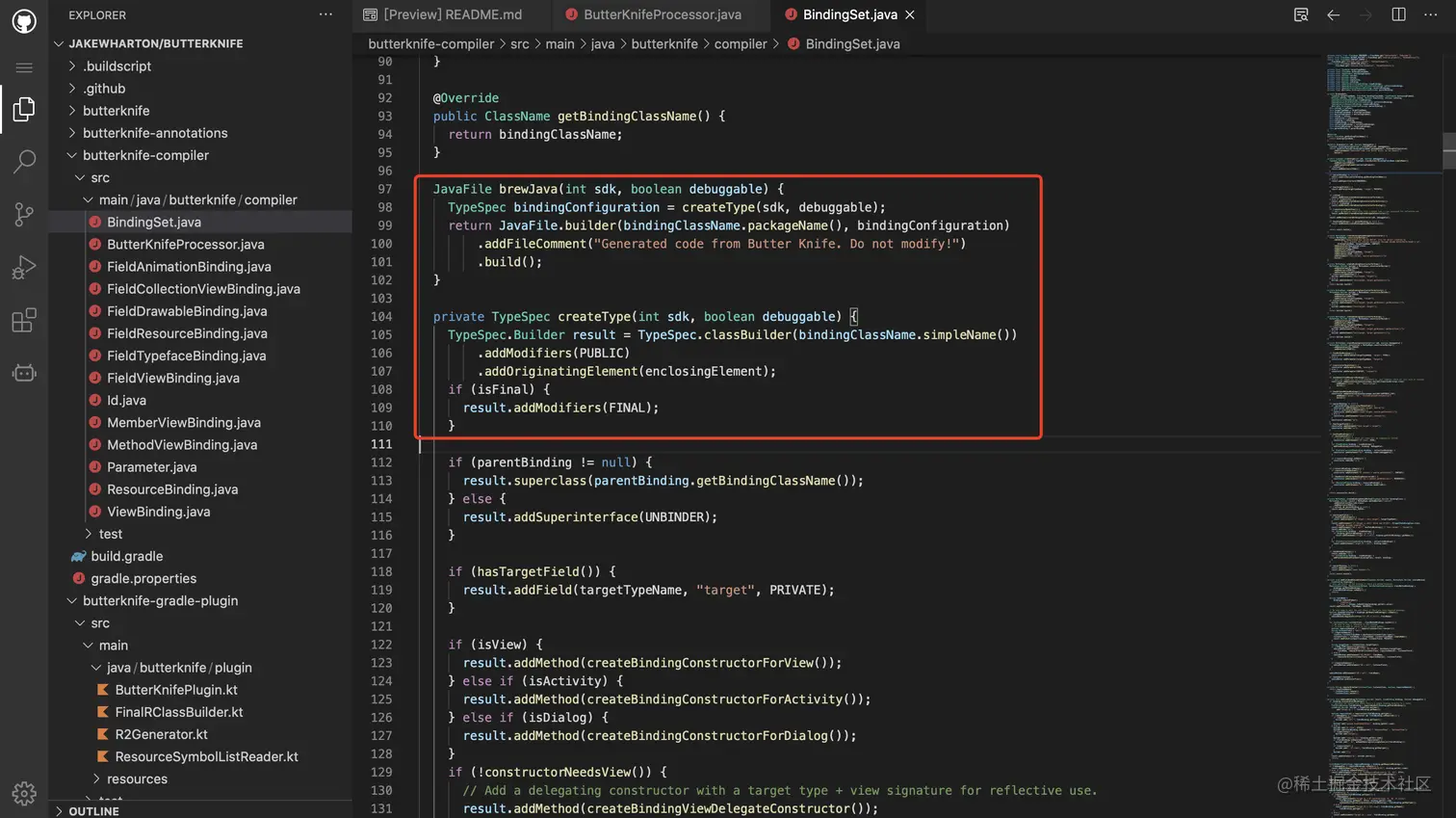This screenshot has height=818, width=1456.
Task: Open MemberViewBinding.java file
Action: click(x=200, y=422)
